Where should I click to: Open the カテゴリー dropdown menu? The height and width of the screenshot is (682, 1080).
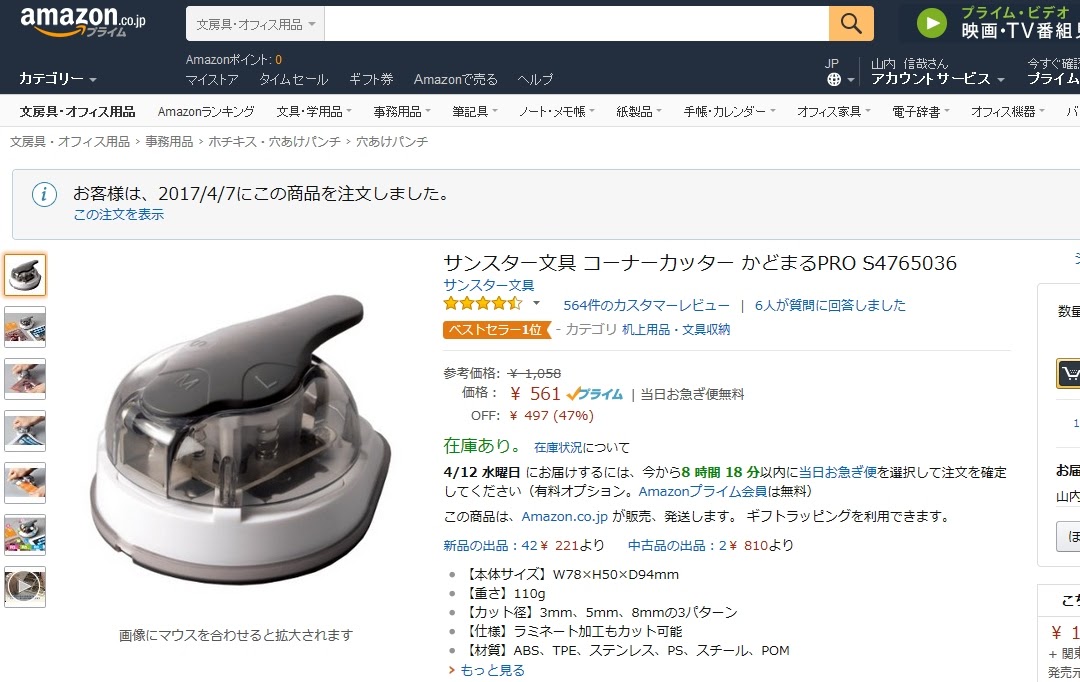pyautogui.click(x=57, y=79)
